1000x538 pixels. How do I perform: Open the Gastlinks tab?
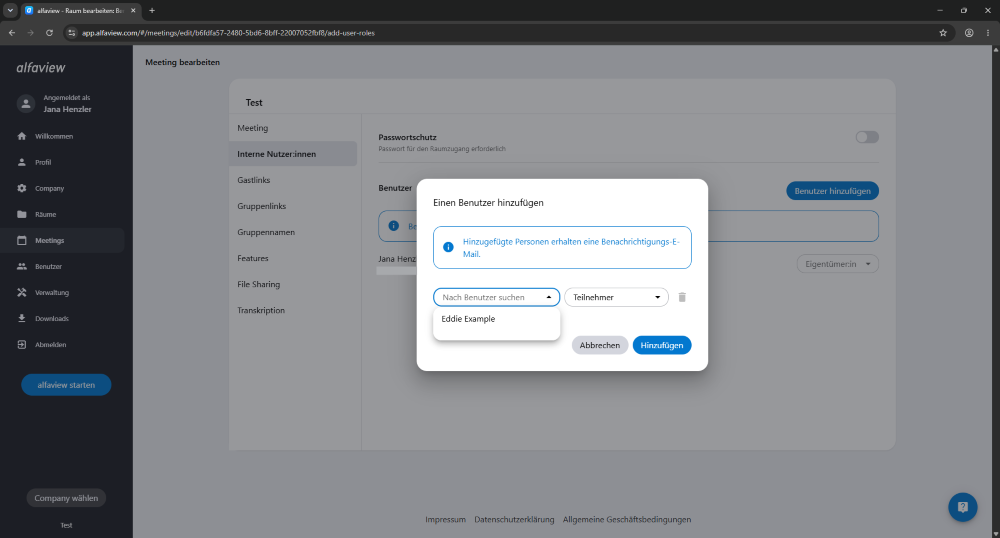(293, 180)
